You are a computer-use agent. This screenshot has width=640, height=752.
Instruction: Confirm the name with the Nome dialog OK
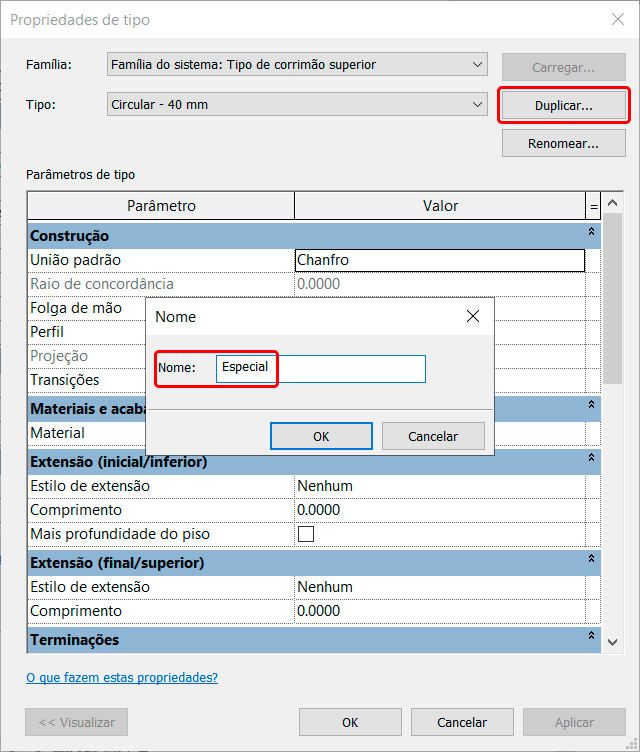321,436
